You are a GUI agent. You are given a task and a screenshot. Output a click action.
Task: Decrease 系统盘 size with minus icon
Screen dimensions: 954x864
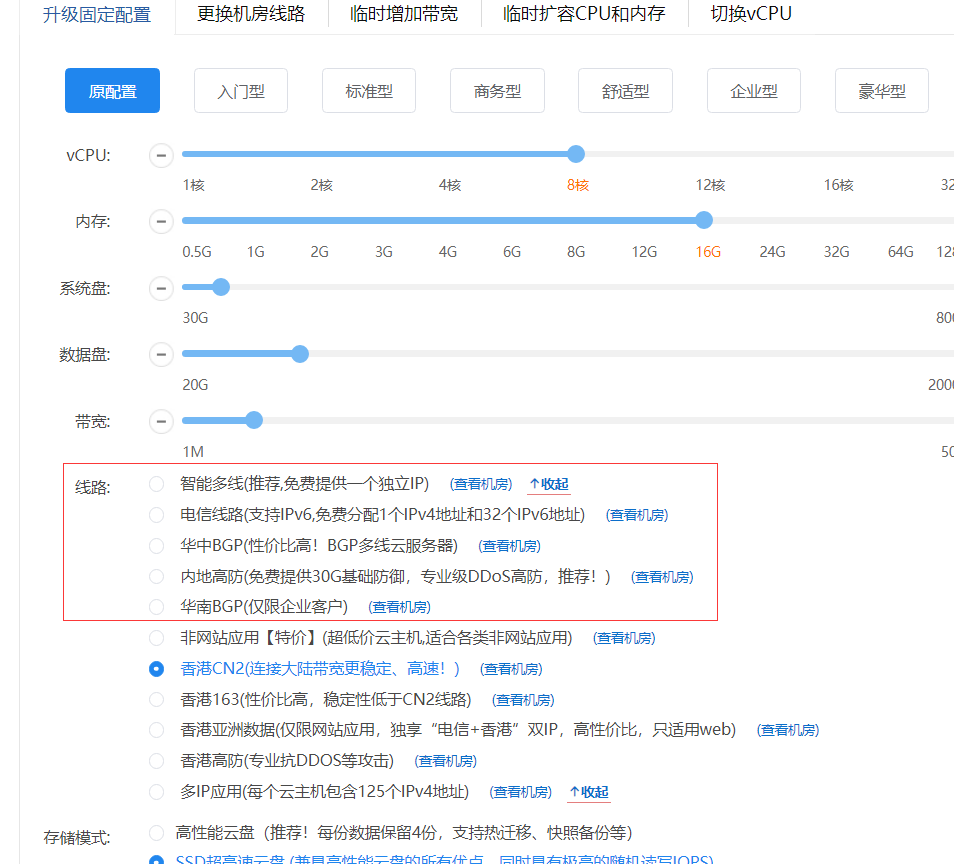pyautogui.click(x=161, y=288)
